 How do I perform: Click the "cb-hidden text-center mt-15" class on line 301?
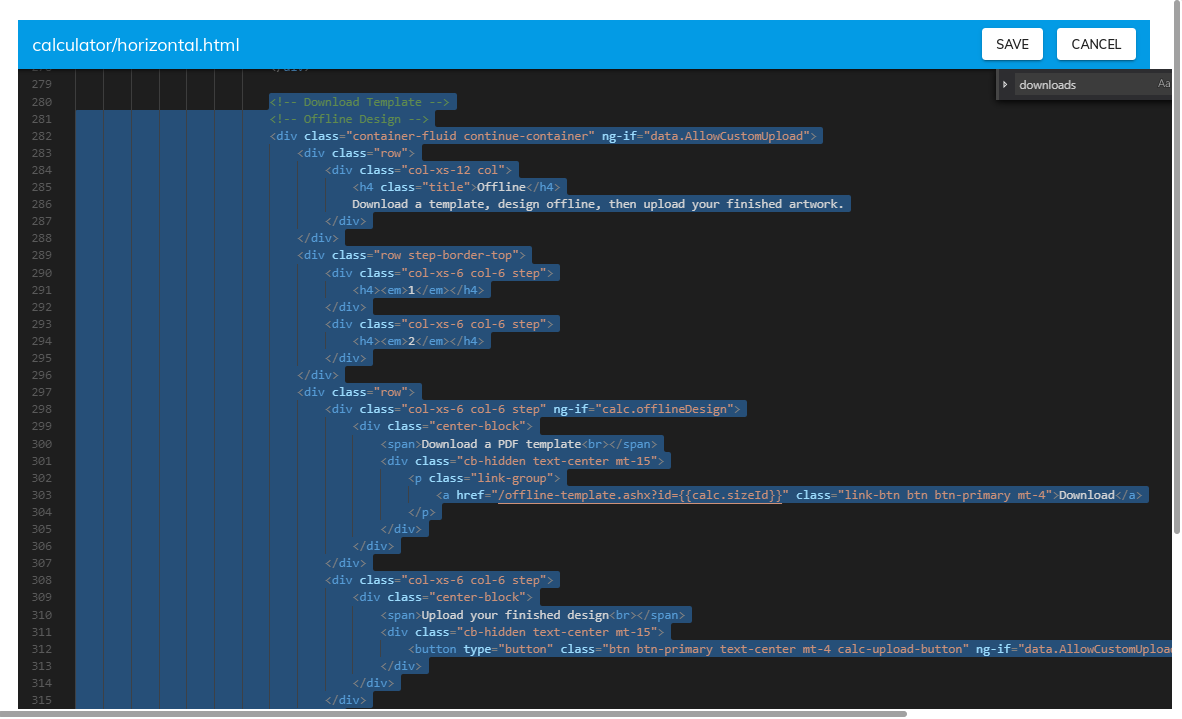(x=557, y=461)
